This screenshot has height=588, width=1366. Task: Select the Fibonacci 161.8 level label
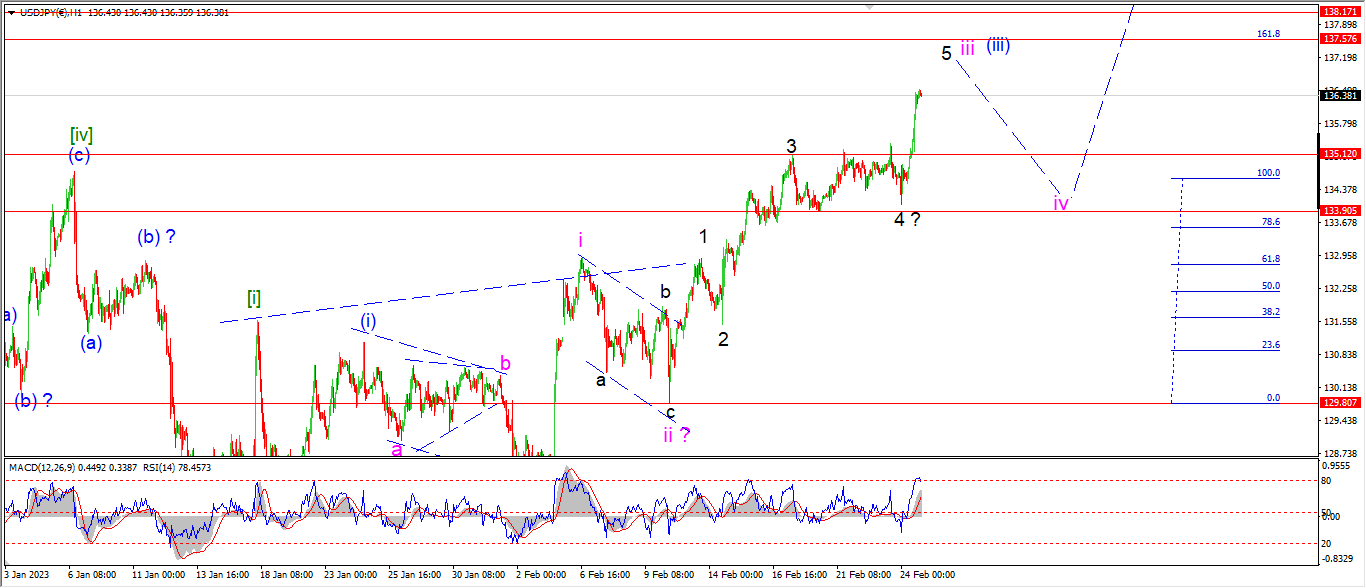point(1268,33)
